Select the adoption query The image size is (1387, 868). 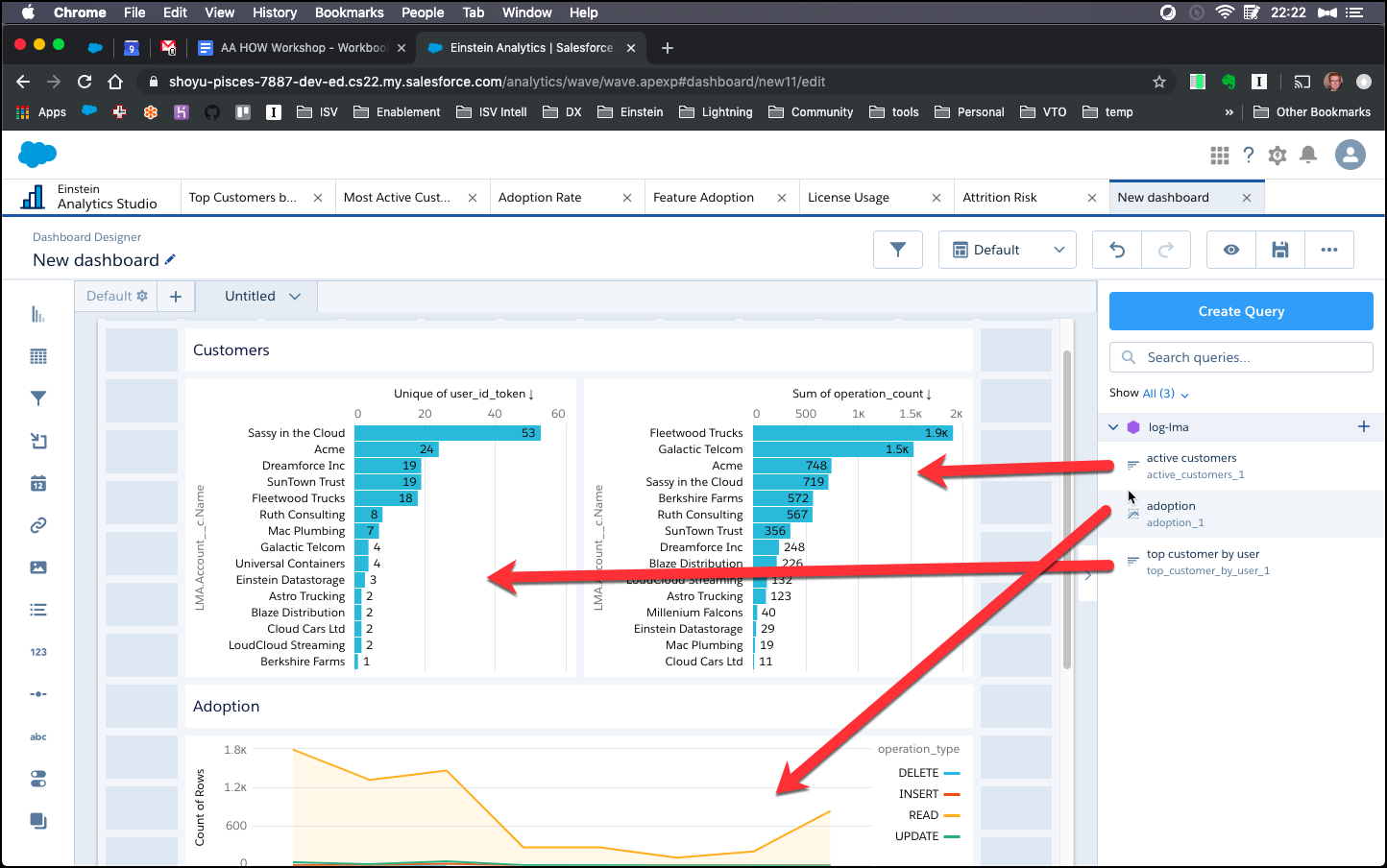coord(1240,514)
